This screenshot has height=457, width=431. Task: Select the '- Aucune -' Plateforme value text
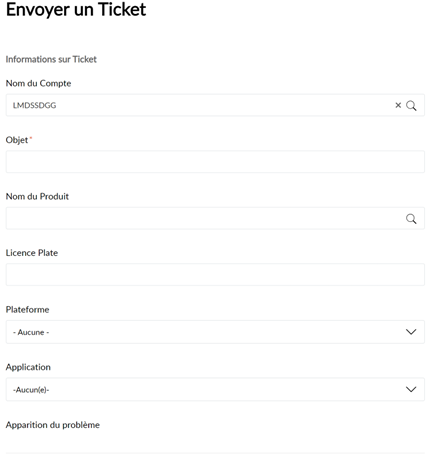[x=31, y=332]
